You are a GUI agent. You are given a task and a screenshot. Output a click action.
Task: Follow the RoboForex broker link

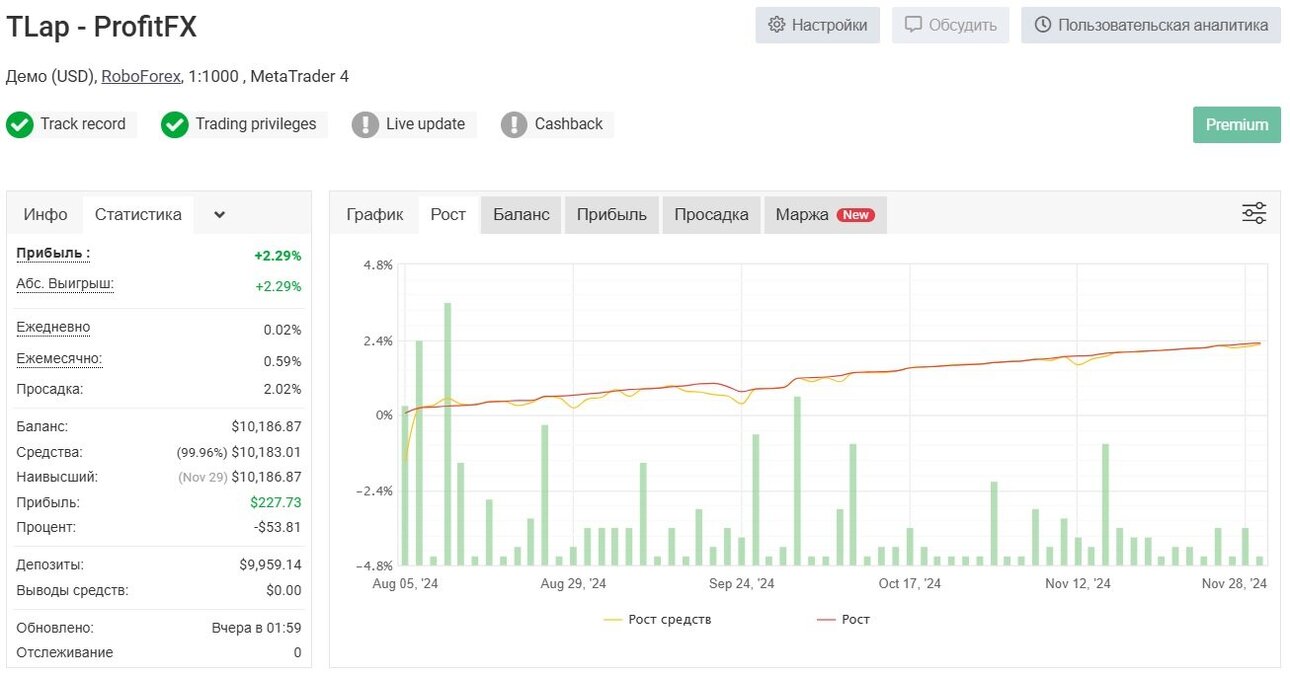(x=141, y=76)
